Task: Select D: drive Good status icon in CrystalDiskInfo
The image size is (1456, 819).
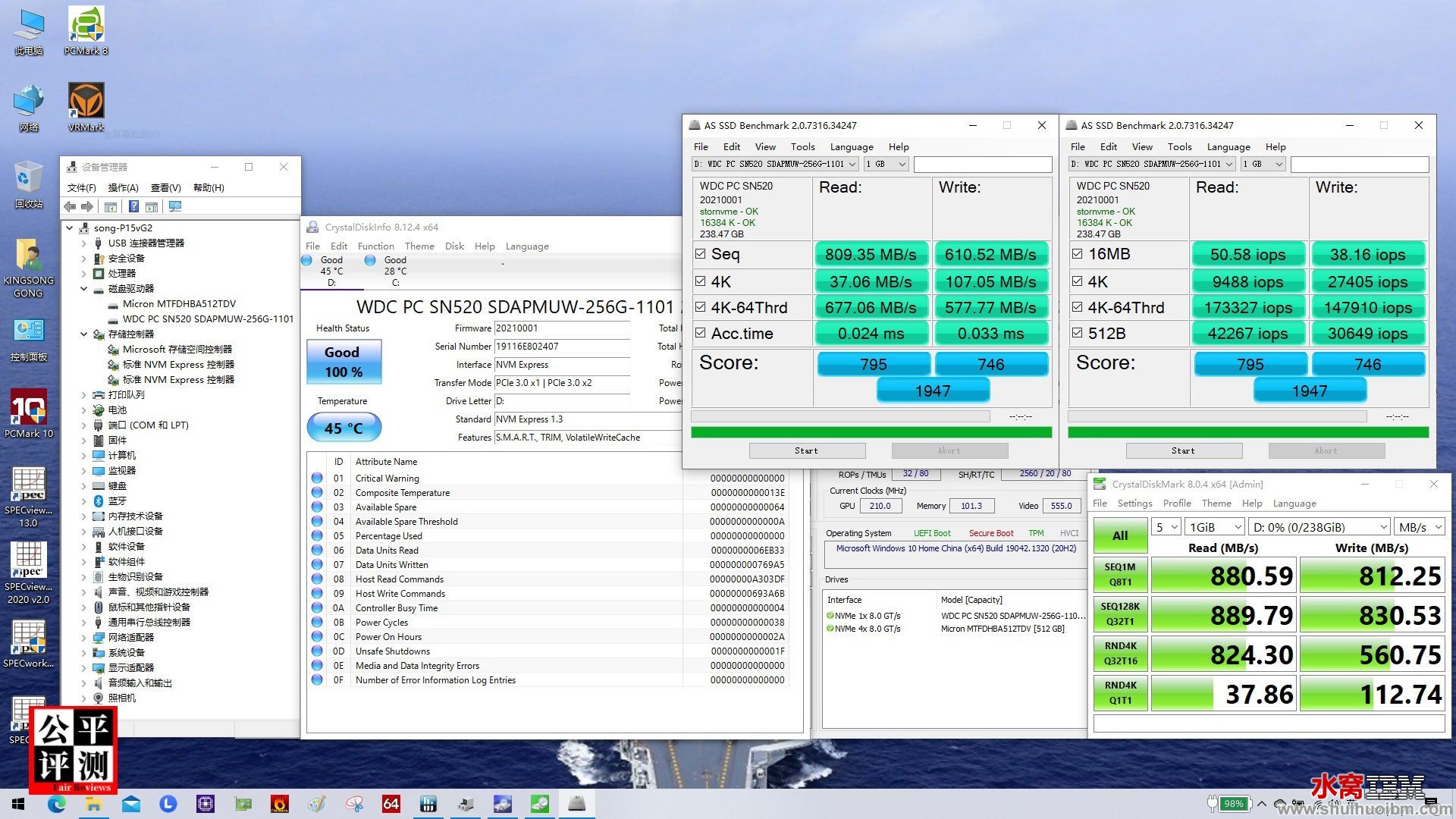Action: tap(307, 260)
